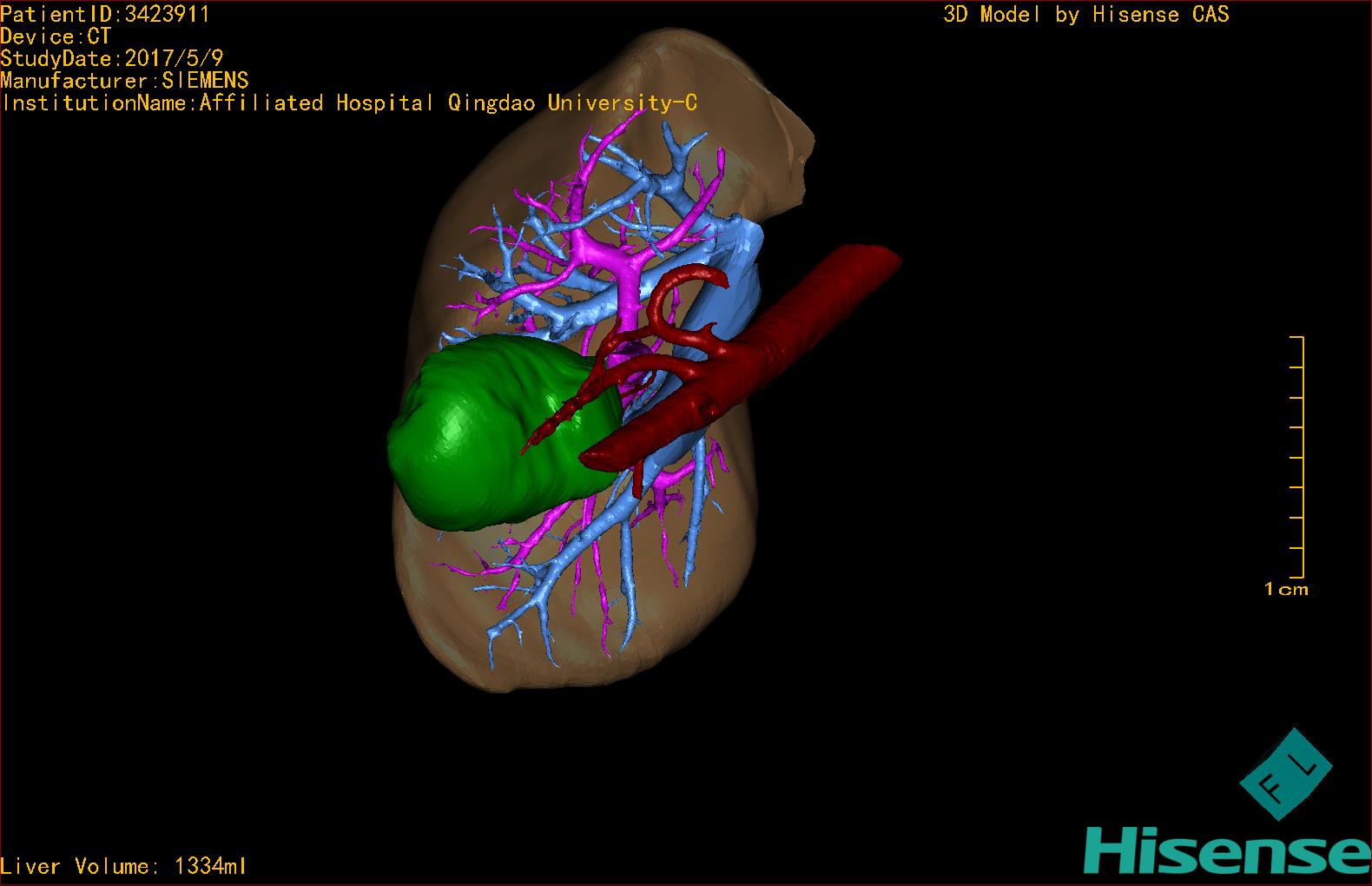Click the StudyDate:2017/5/9 label

point(112,58)
